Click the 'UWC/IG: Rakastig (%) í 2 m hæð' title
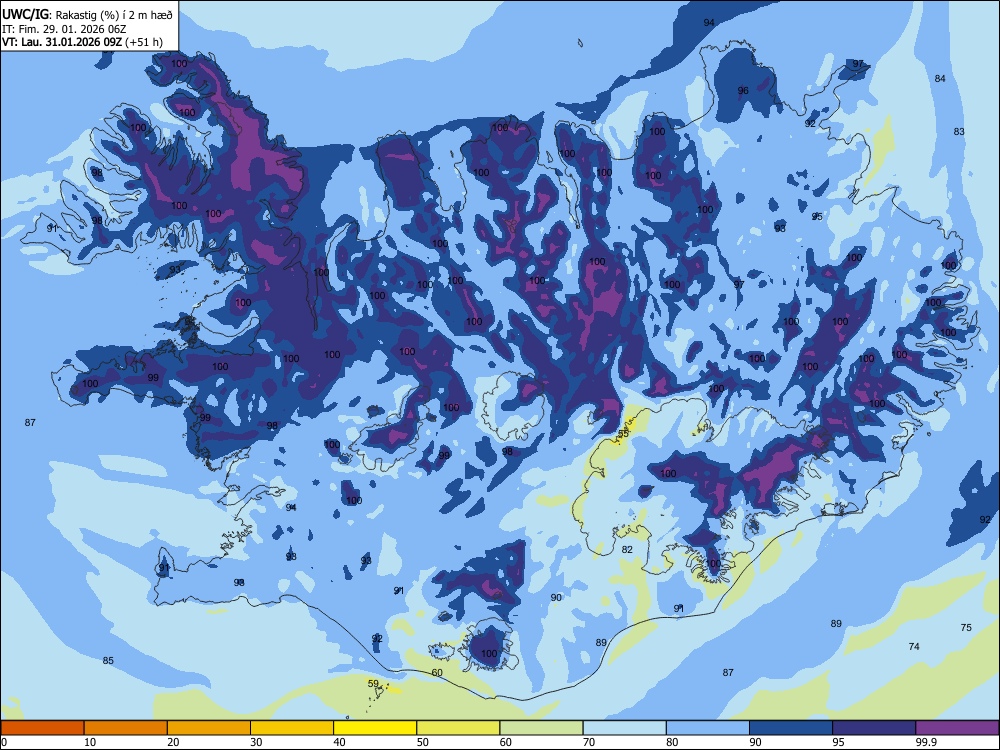The image size is (1000, 750). (x=87, y=15)
